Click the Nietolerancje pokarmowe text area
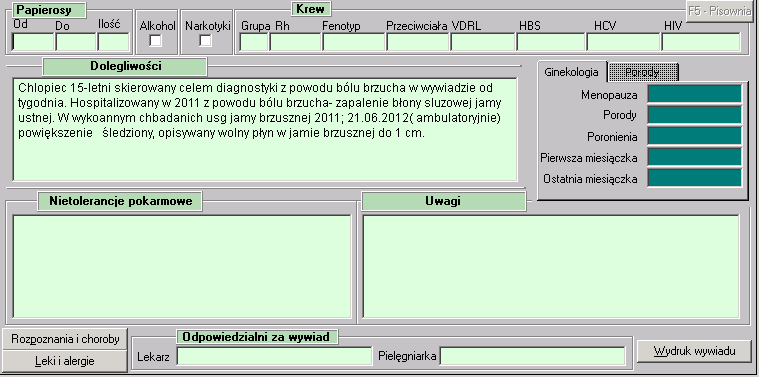 (182, 267)
